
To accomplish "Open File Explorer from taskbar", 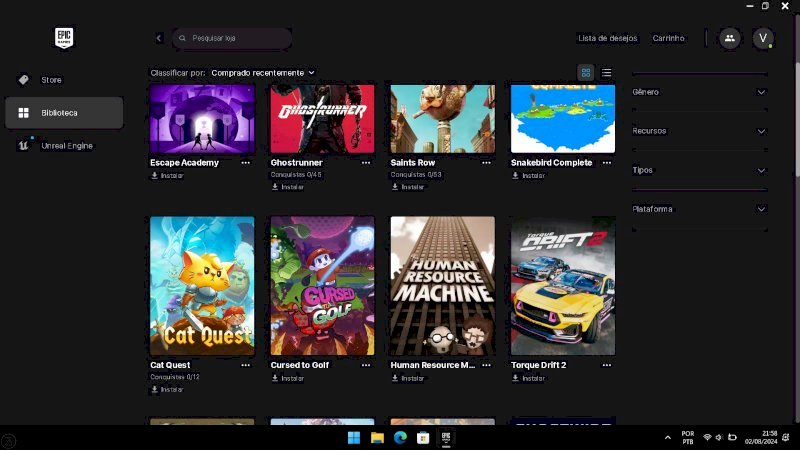I will [377, 438].
